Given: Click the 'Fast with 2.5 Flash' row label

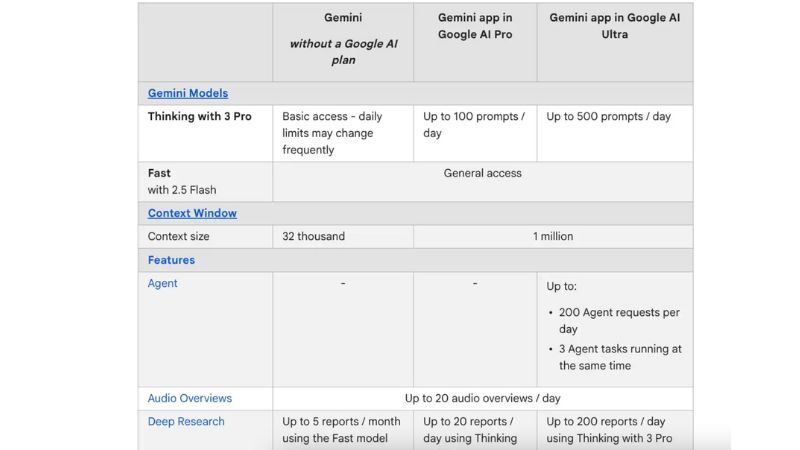Looking at the screenshot, I should [x=182, y=181].
